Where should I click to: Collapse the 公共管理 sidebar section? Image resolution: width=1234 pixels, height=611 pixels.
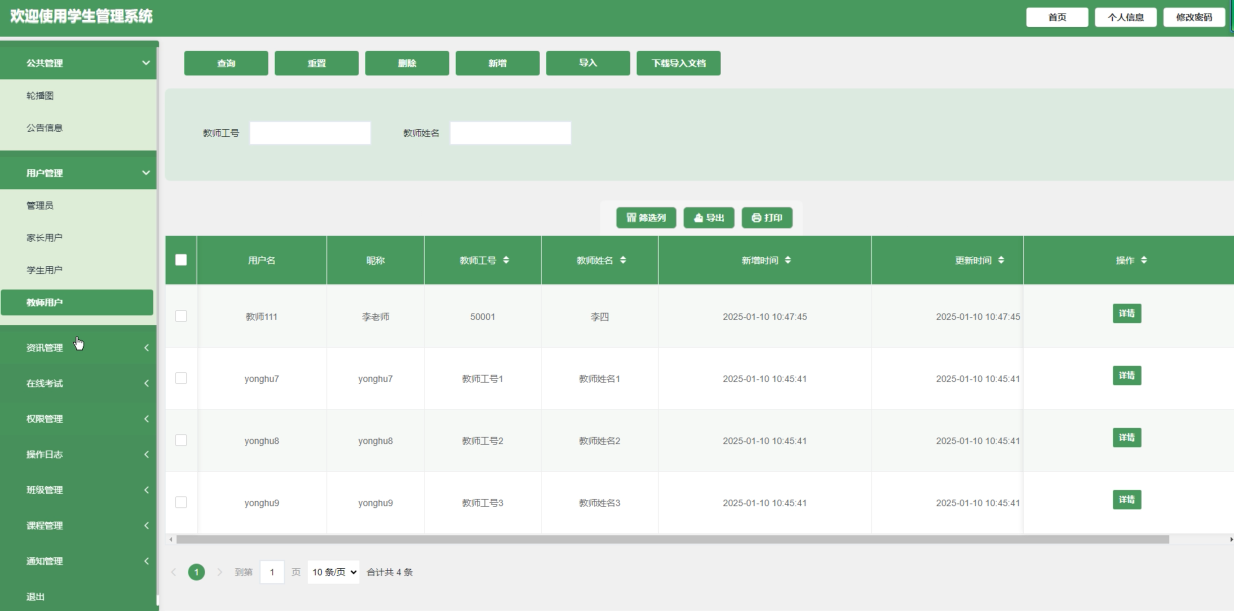tap(78, 63)
